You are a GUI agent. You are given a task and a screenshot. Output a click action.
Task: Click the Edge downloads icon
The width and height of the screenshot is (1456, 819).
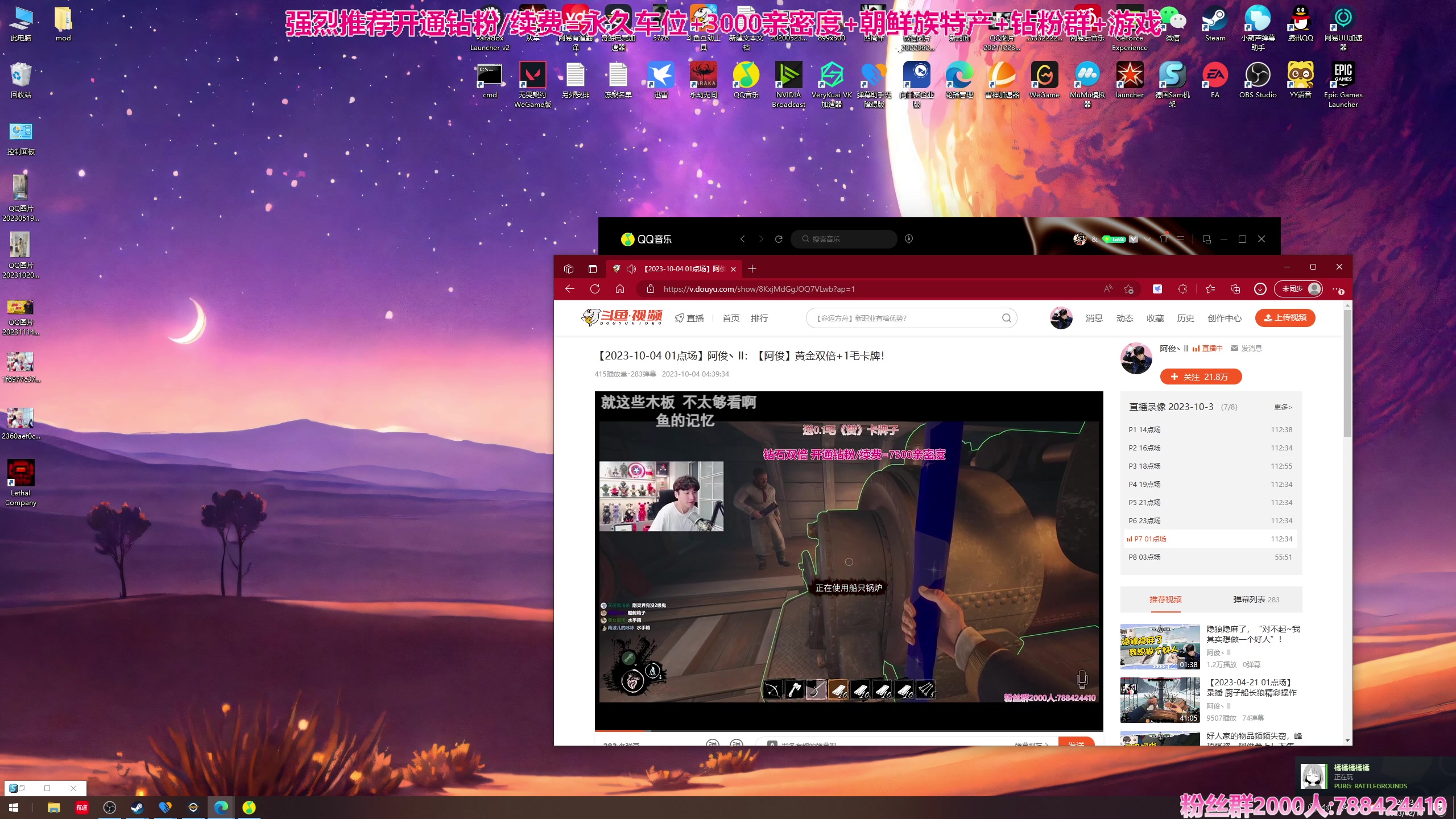(1260, 289)
